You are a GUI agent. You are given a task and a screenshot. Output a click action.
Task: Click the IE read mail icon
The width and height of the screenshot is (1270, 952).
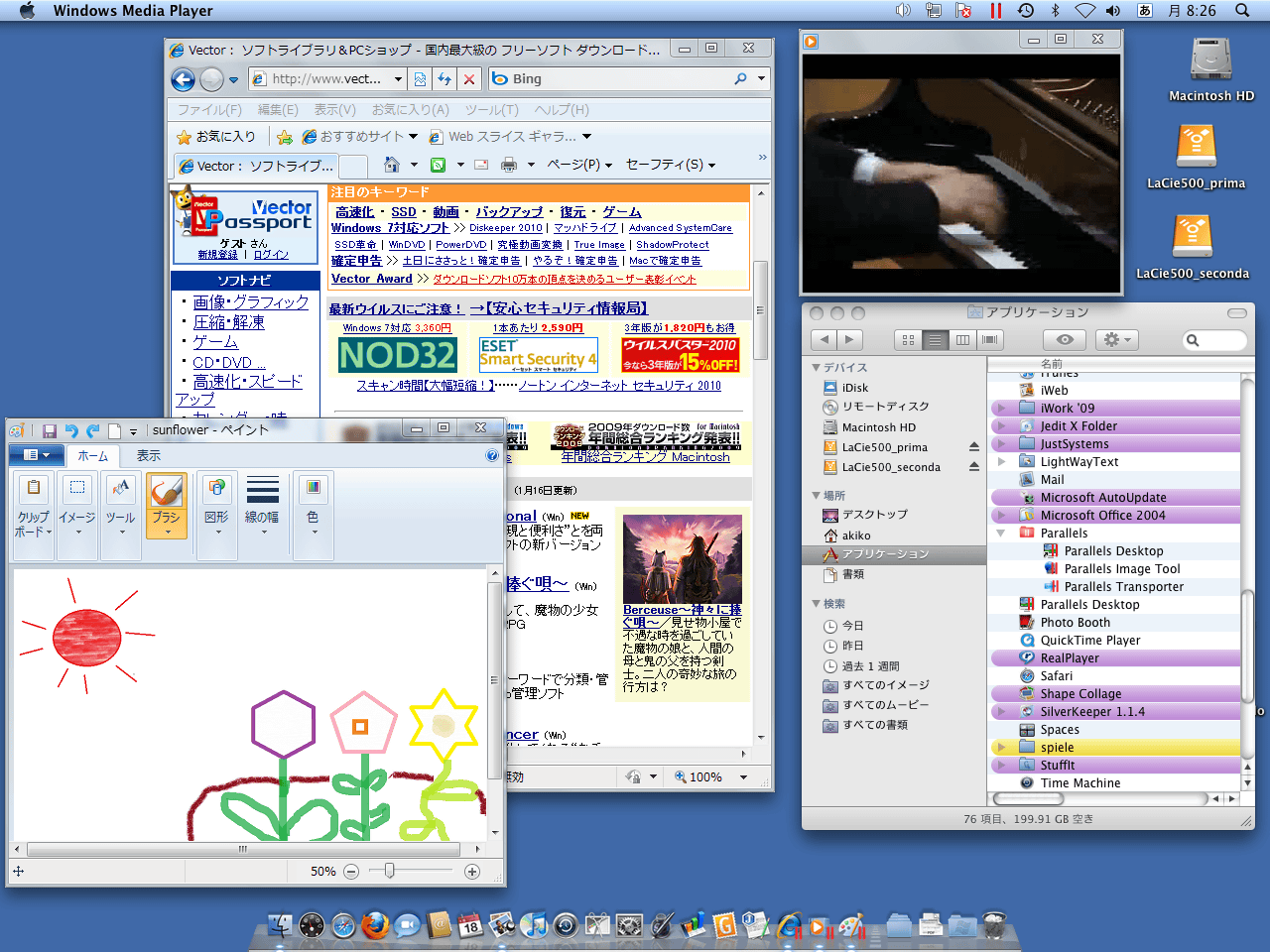point(481,165)
